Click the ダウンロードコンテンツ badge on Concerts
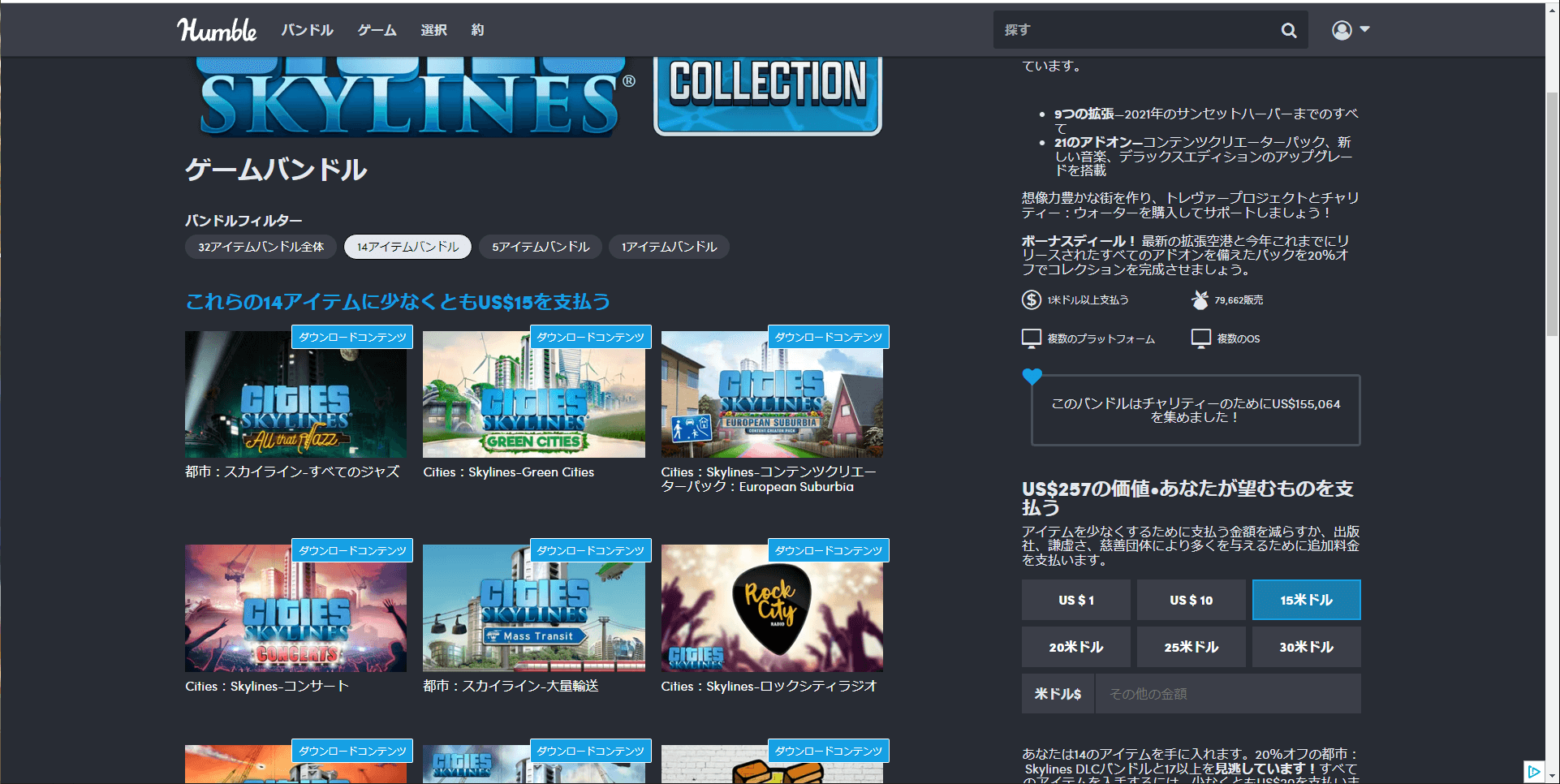Image resolution: width=1560 pixels, height=784 pixels. click(352, 550)
